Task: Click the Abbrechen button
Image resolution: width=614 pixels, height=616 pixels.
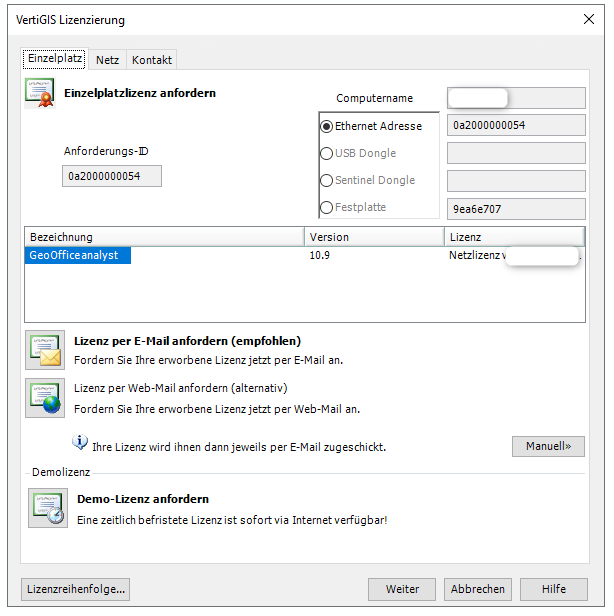Action: point(478,589)
